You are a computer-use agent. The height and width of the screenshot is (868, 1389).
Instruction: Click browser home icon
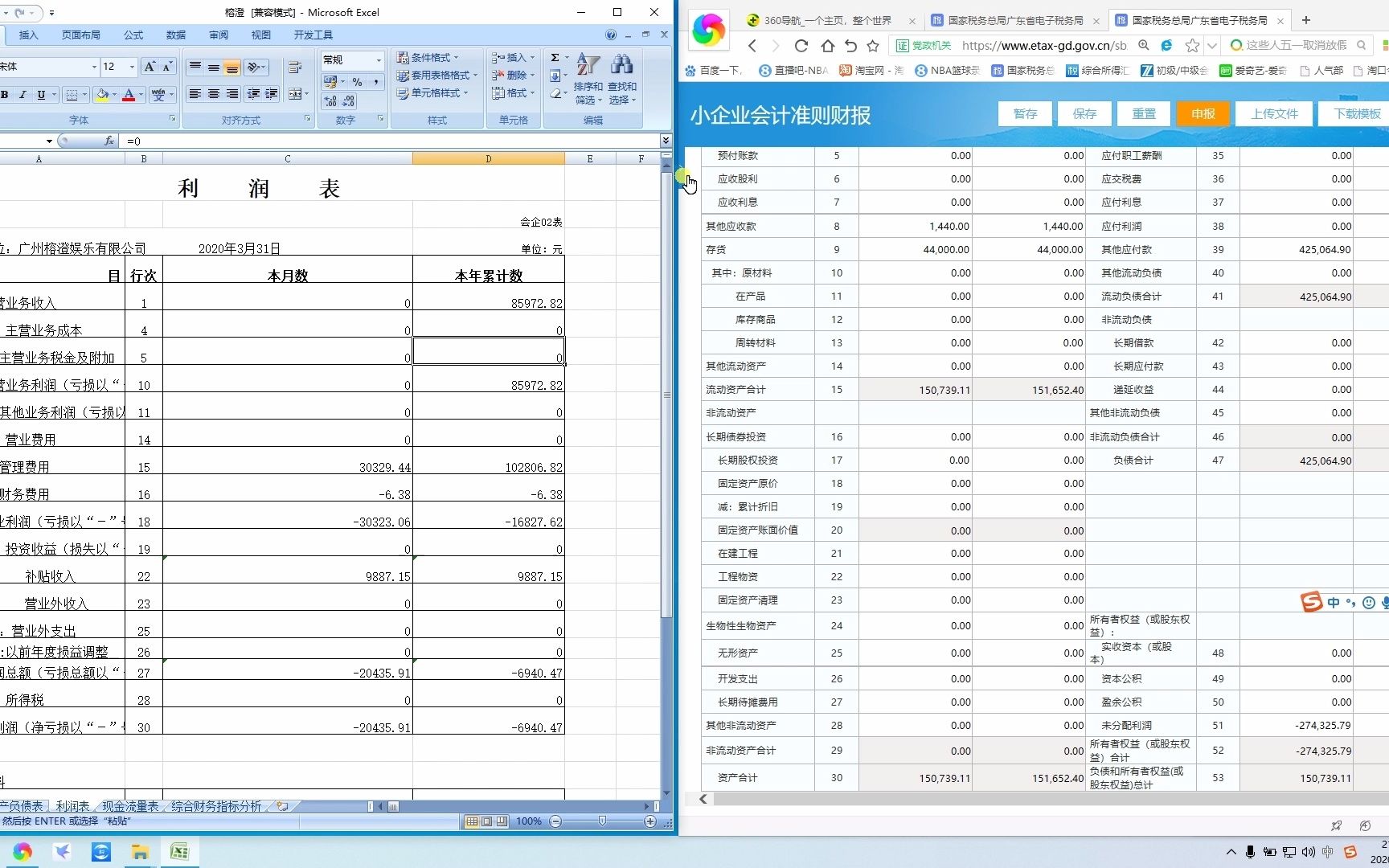coord(827,46)
